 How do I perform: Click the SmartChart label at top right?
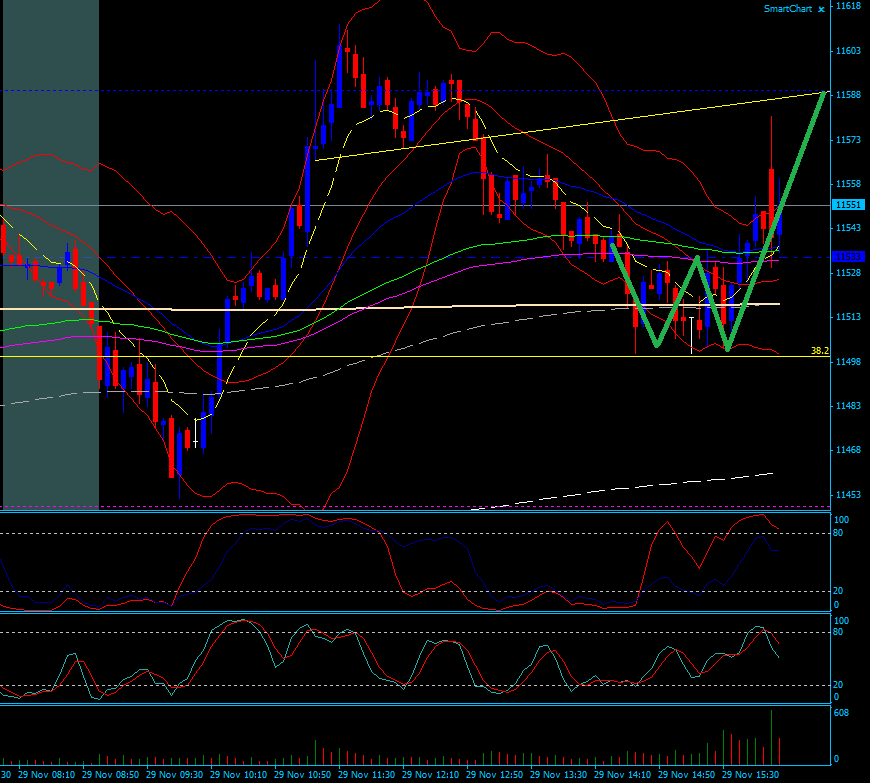787,9
